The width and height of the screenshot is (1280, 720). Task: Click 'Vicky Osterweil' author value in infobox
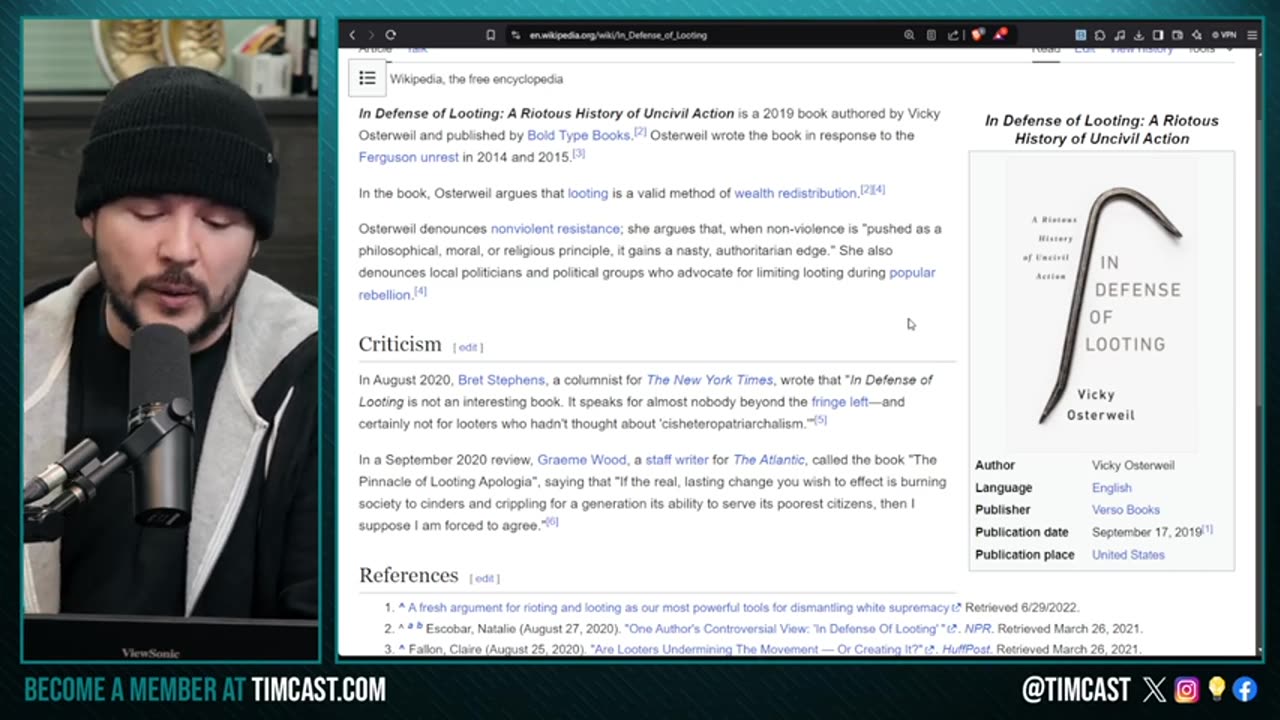[x=1133, y=465]
